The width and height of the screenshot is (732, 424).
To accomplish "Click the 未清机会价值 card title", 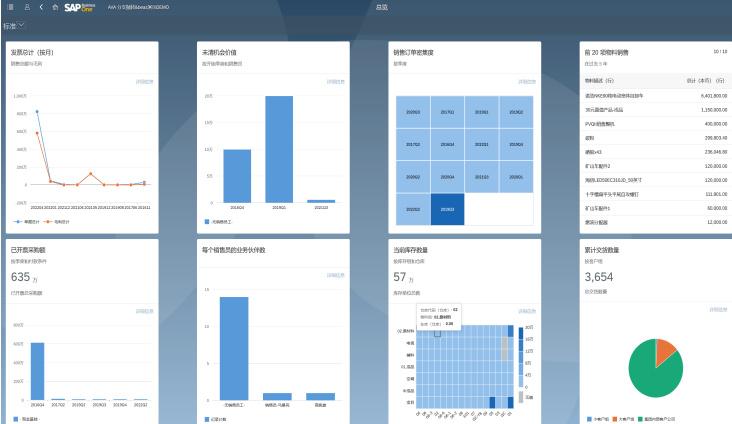I will pyautogui.click(x=219, y=52).
